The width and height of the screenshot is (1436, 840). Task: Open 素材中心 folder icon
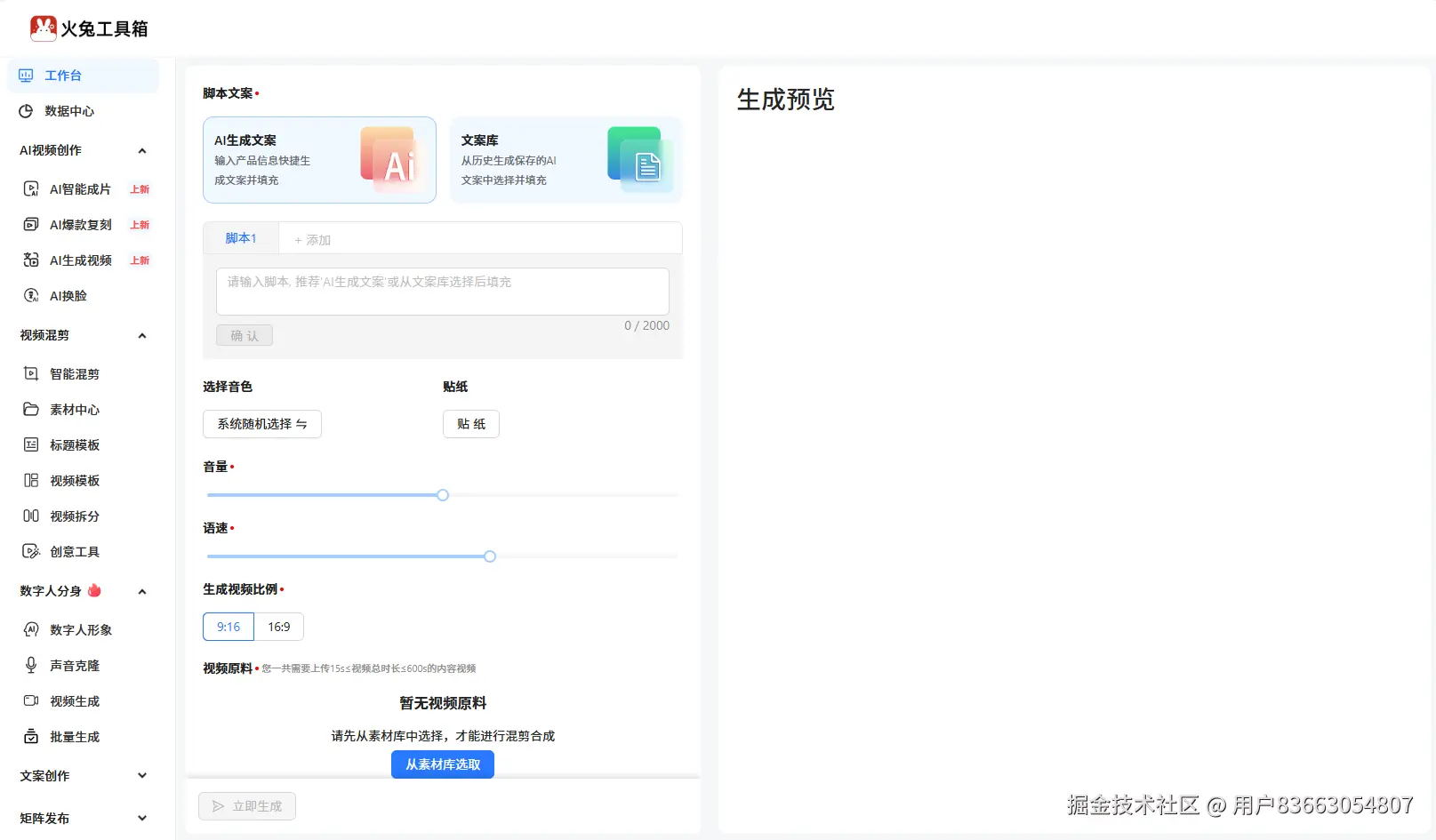coord(31,410)
